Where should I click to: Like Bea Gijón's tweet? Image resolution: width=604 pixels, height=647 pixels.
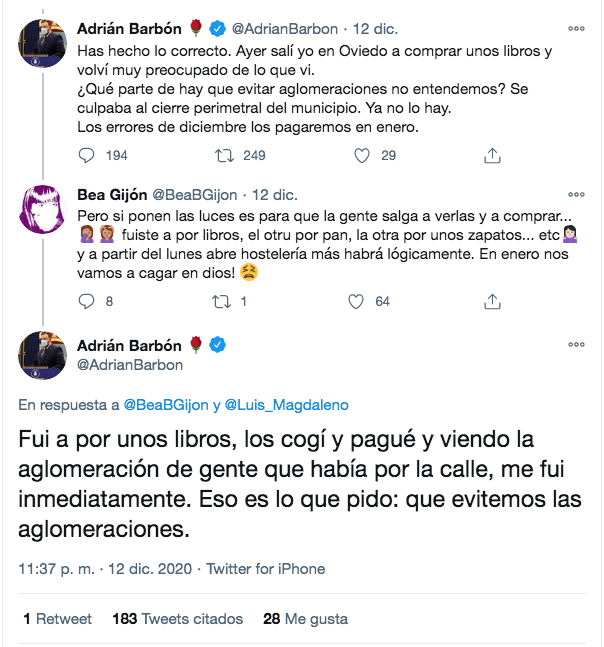click(x=356, y=300)
